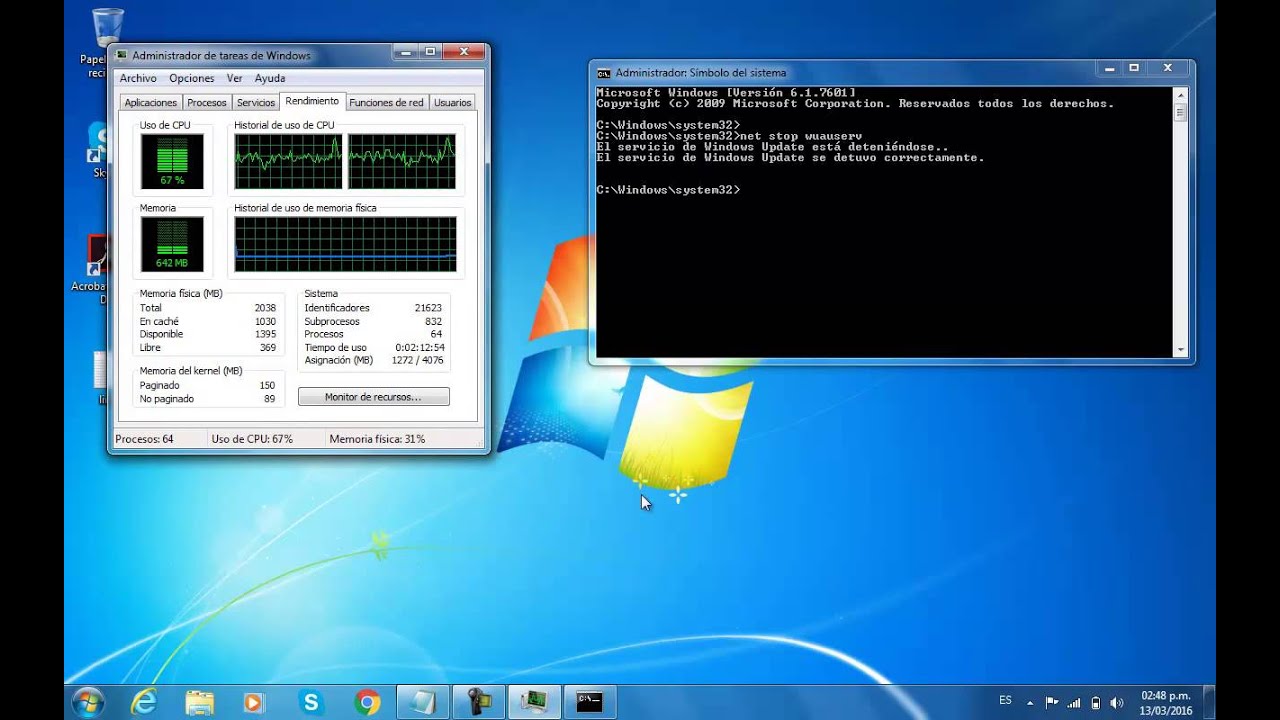Open the Opciones menu
1280x720 pixels.
(x=192, y=78)
